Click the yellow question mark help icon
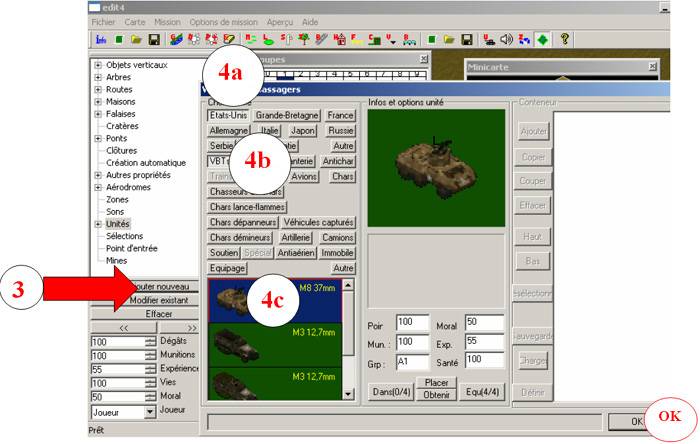 [565, 40]
